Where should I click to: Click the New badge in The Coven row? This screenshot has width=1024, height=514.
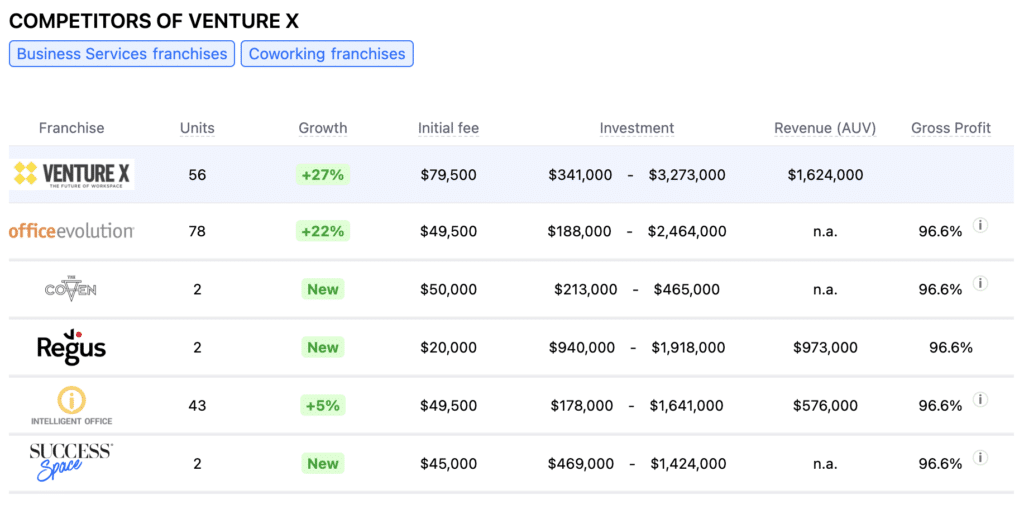coord(323,289)
